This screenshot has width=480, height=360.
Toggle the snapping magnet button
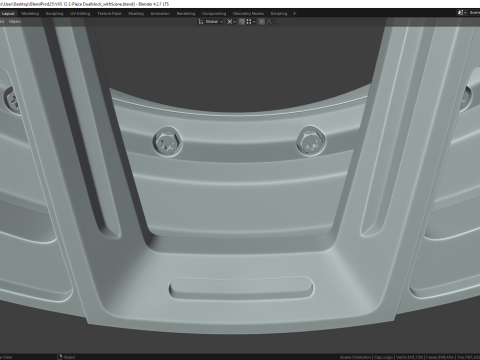coord(242,22)
